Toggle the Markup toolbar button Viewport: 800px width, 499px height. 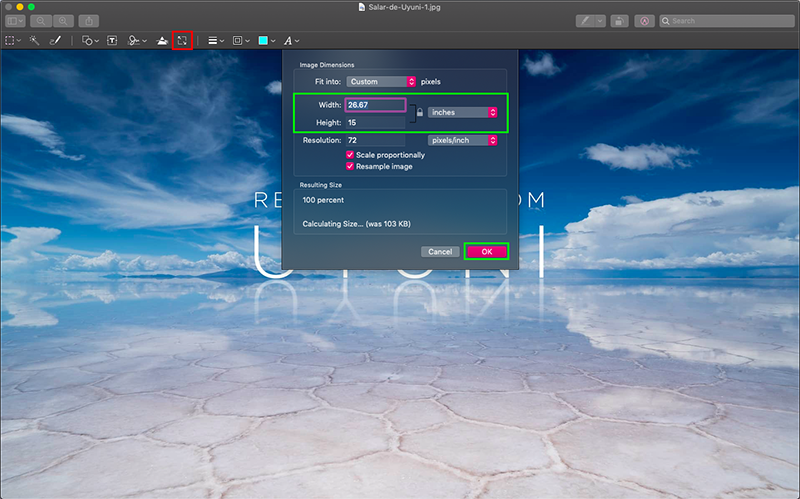[x=644, y=21]
